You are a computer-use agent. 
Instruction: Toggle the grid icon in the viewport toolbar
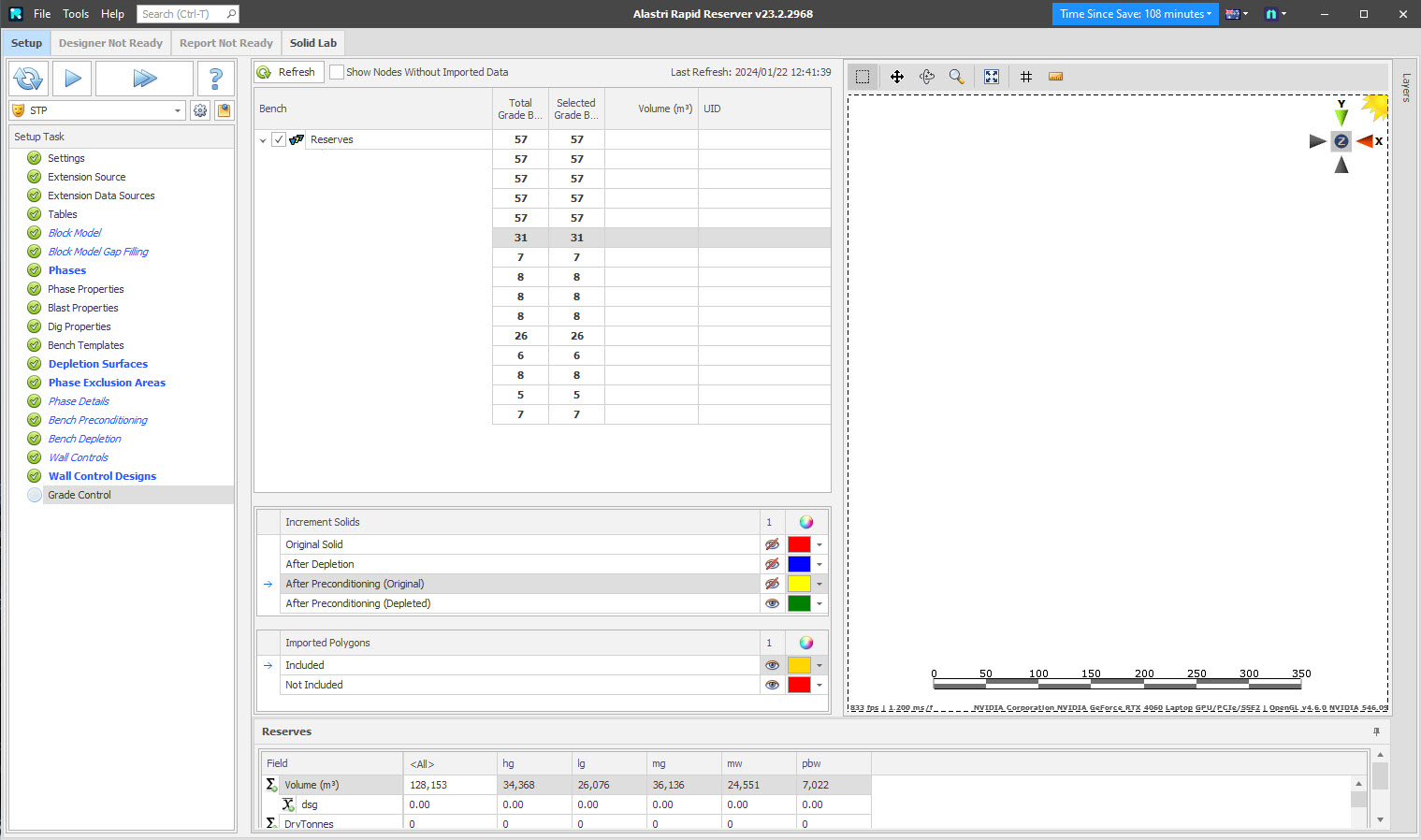[1025, 77]
